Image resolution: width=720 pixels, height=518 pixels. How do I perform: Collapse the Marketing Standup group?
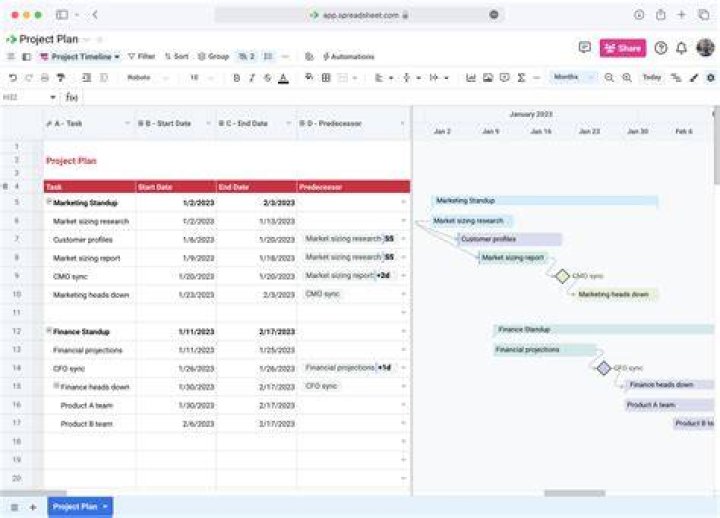click(49, 202)
